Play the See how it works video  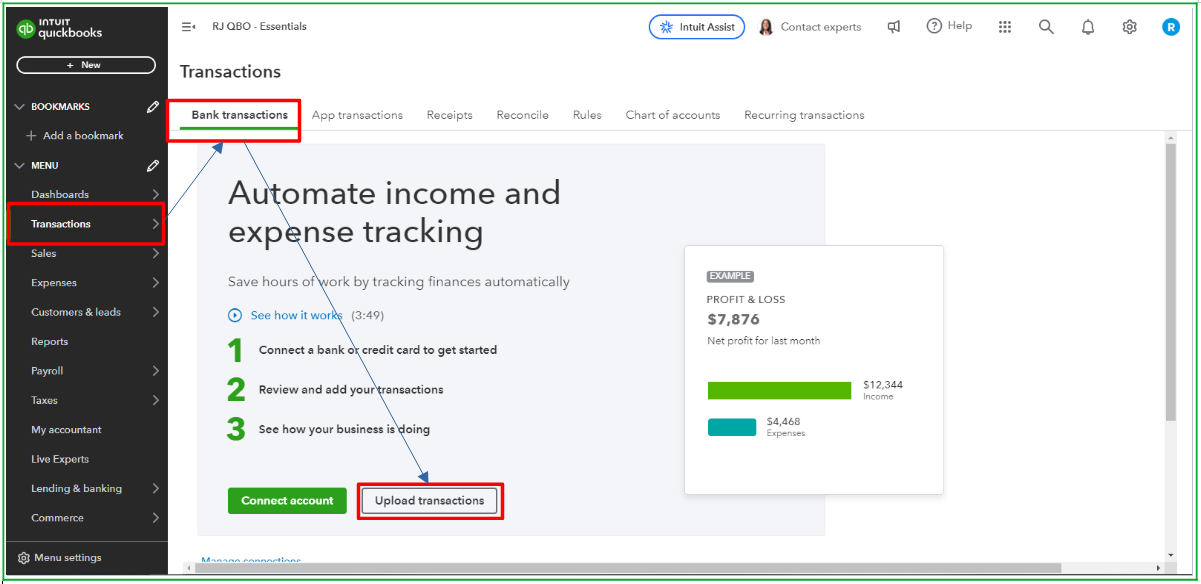point(234,315)
